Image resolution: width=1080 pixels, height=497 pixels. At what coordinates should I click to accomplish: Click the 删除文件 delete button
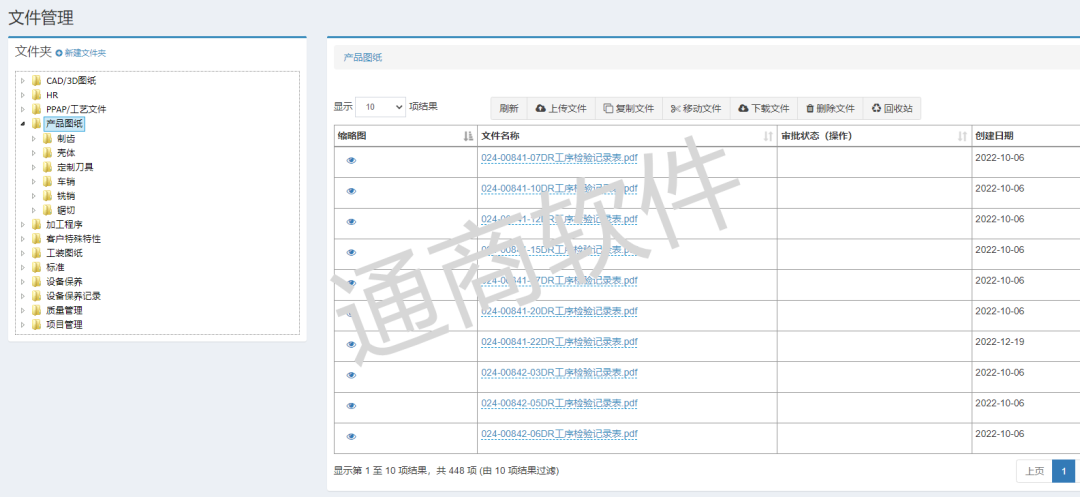point(830,108)
